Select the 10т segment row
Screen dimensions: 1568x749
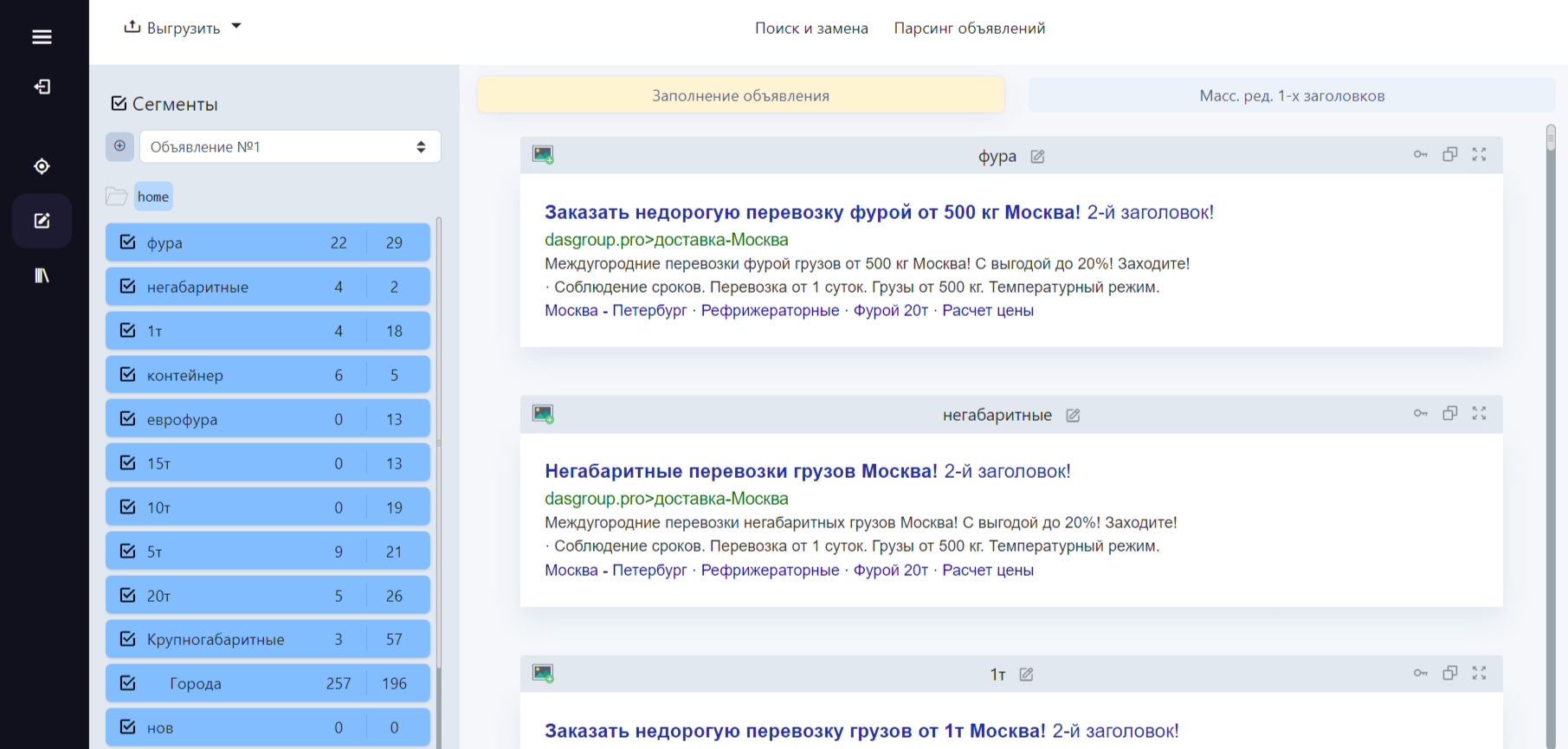(x=268, y=507)
